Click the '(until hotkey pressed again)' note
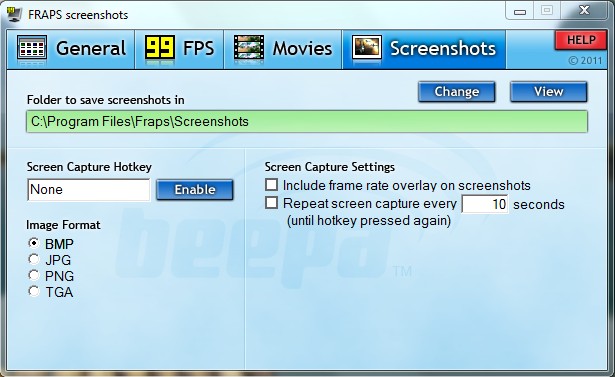Screen dimensions: 615x377 click(x=369, y=221)
